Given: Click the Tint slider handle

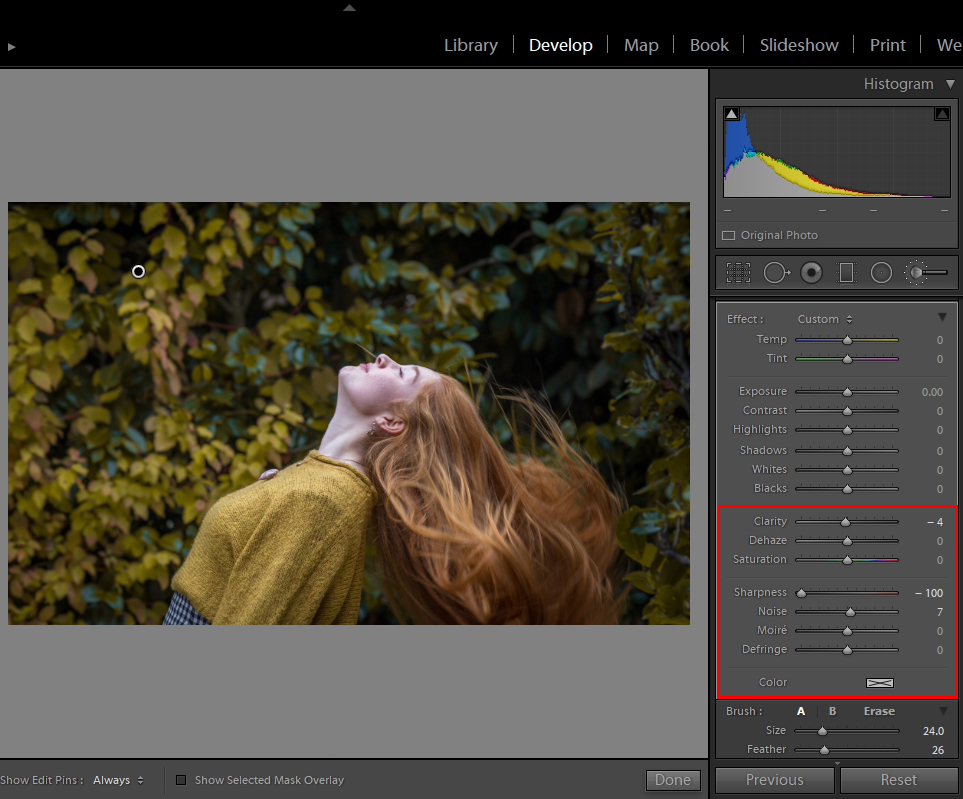Looking at the screenshot, I should [x=848, y=359].
